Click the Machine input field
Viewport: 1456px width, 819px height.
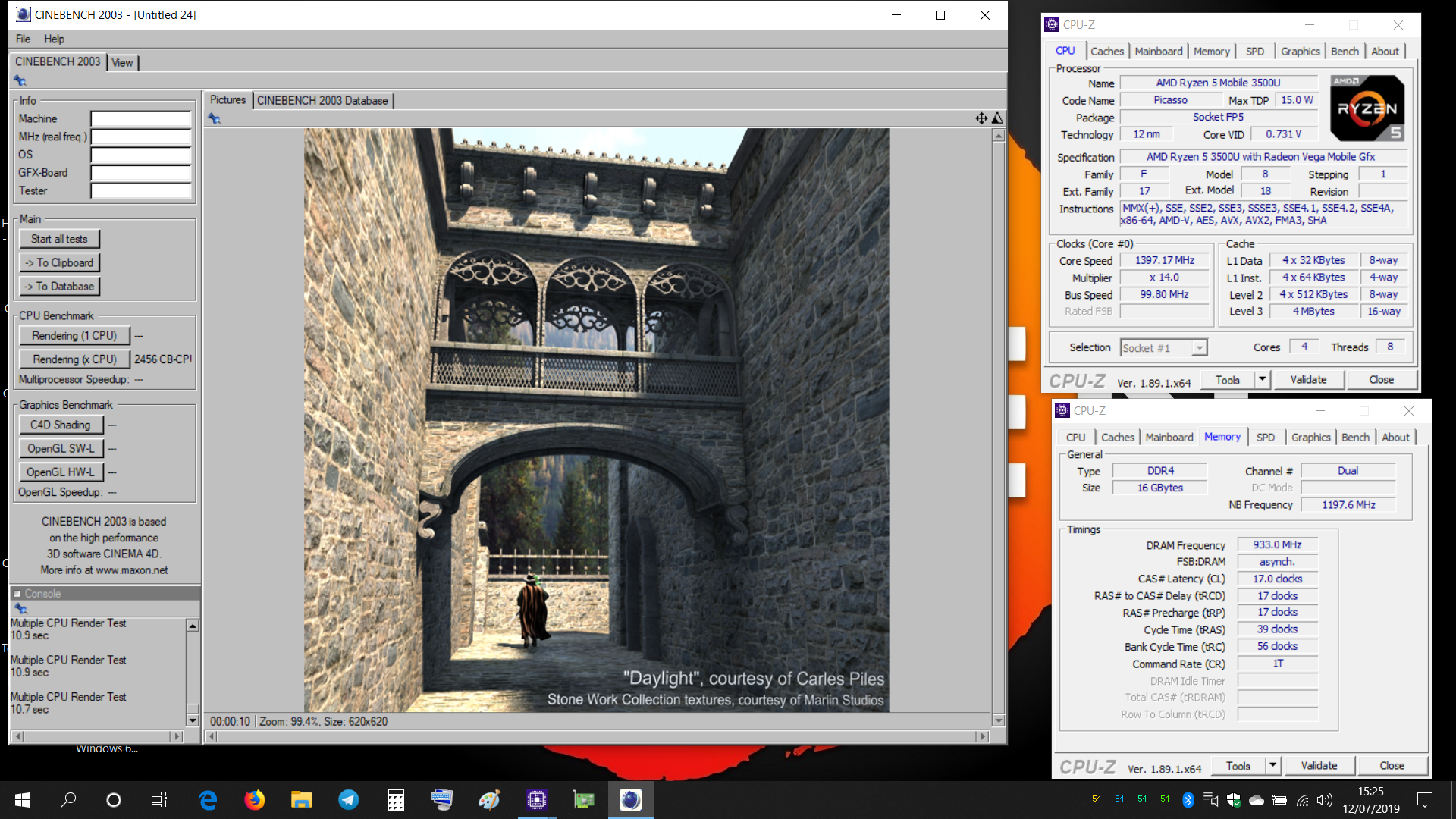[x=140, y=118]
